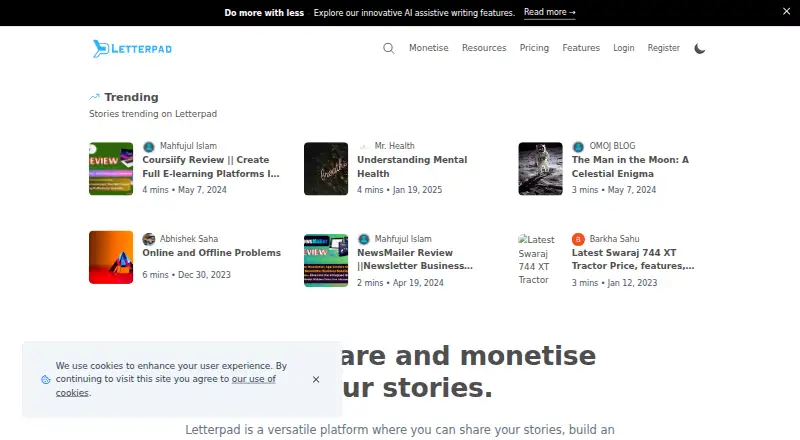Image resolution: width=800 pixels, height=440 pixels.
Task: Open the Monetise menu item
Action: tap(429, 48)
